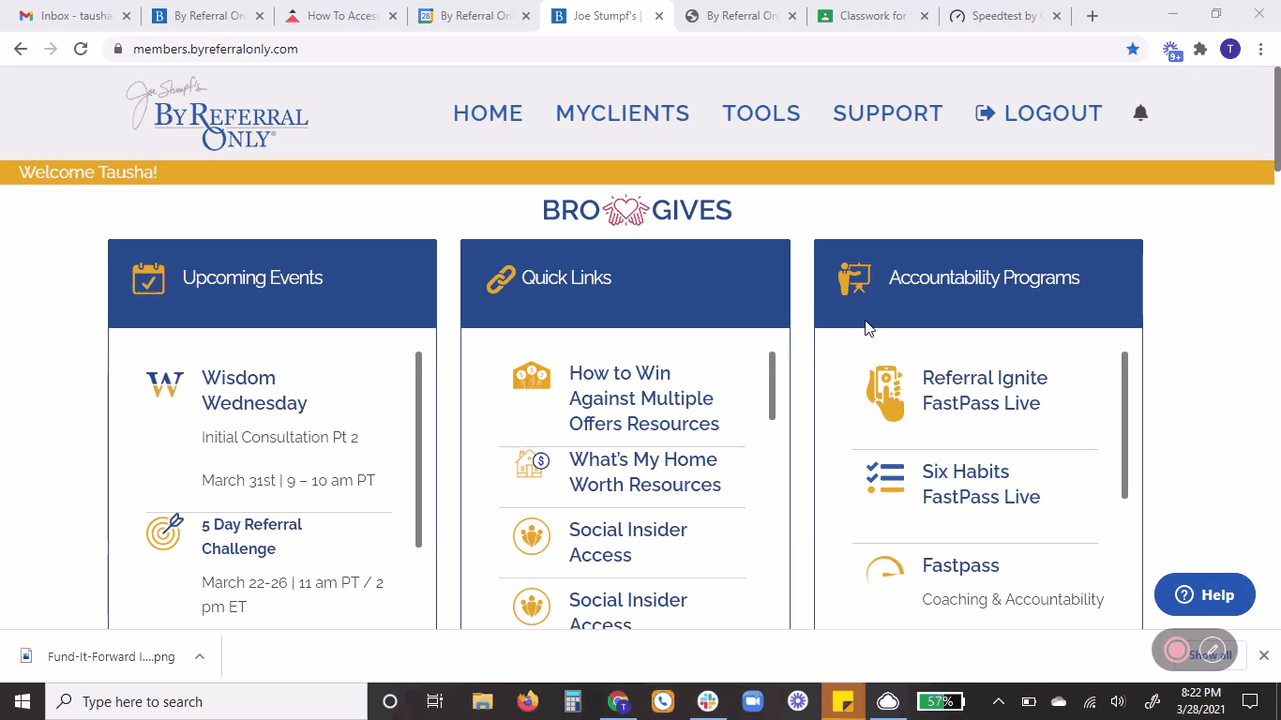
Task: Expand the Fund-It-Forward download options chevron
Action: [199, 656]
